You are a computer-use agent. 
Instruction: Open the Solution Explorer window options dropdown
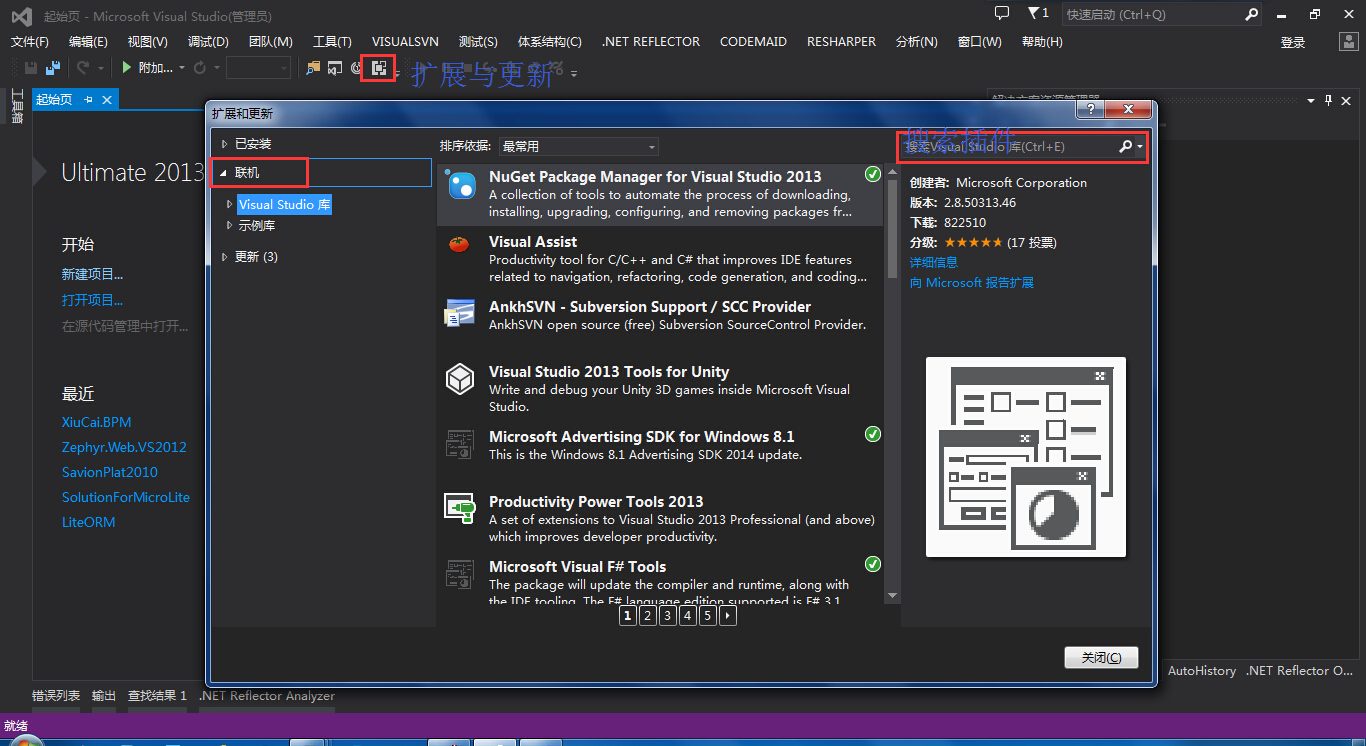(1311, 100)
